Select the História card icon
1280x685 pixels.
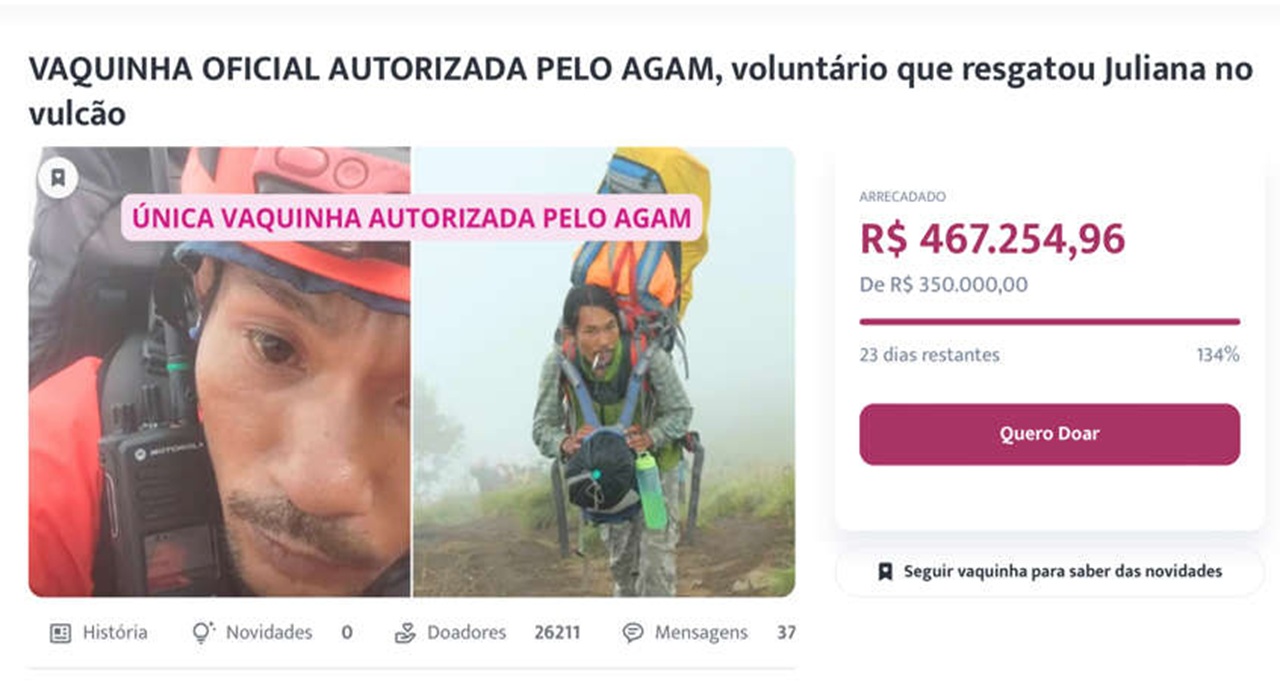[62, 632]
